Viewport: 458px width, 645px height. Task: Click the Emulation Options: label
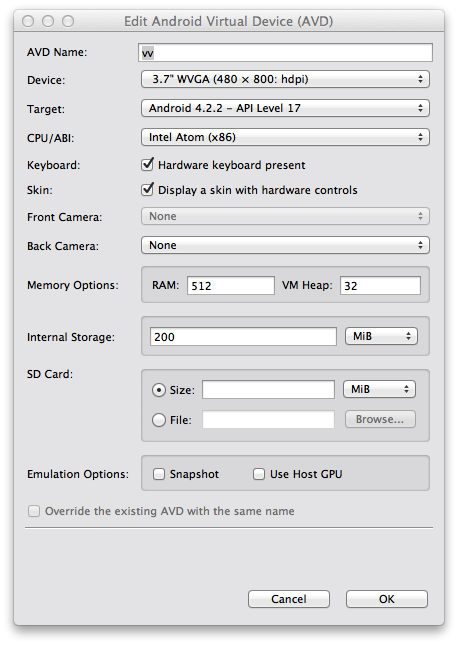tap(78, 474)
